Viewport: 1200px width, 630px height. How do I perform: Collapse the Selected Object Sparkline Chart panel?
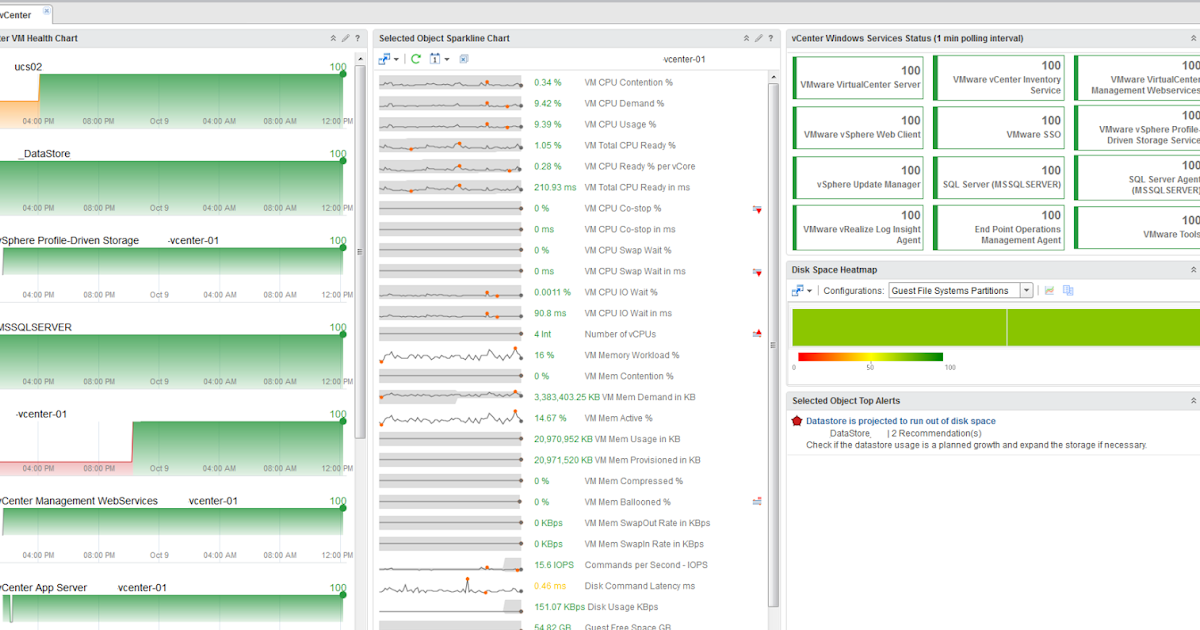pyautogui.click(x=746, y=38)
